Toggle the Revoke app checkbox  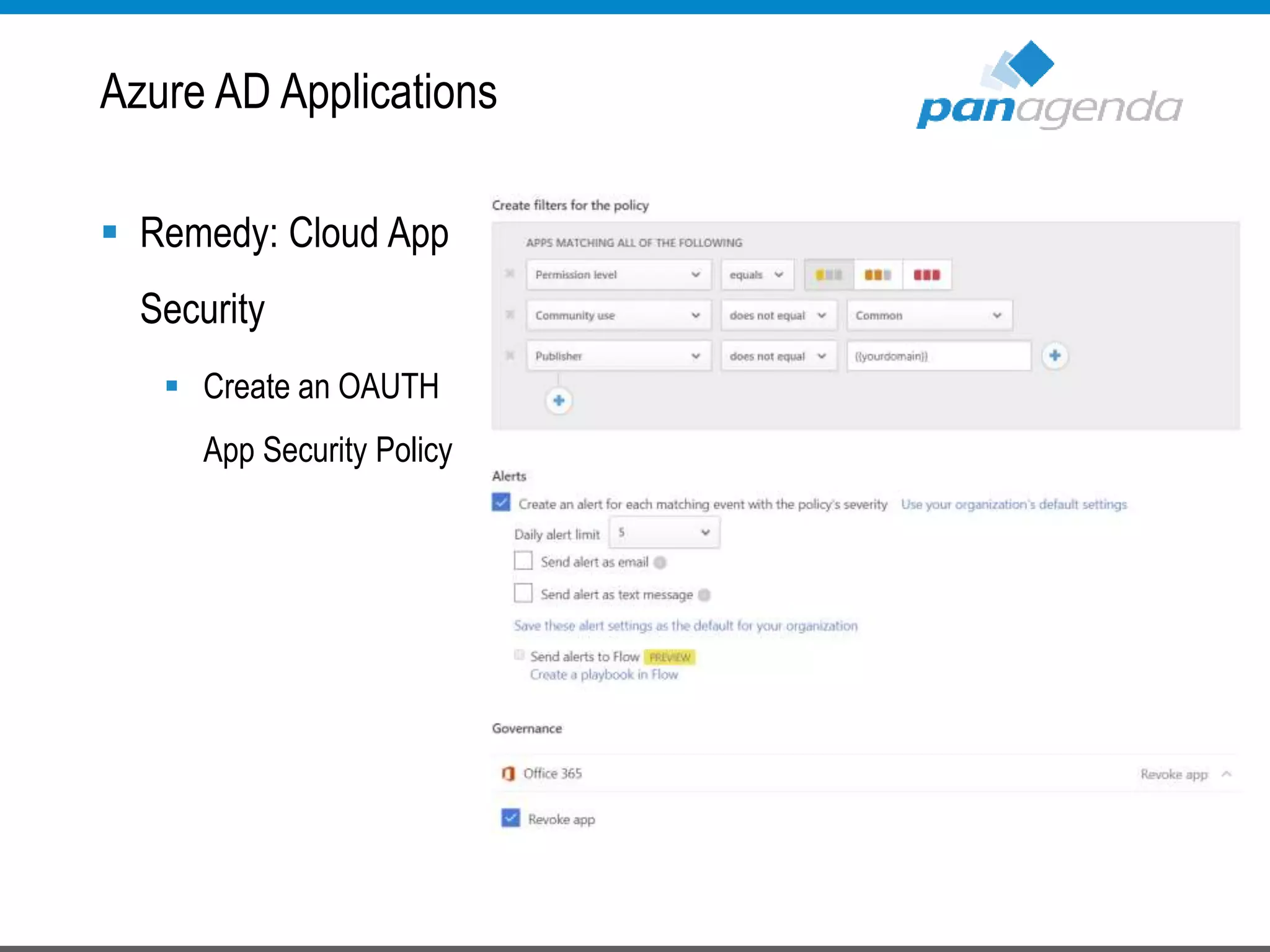coord(510,818)
